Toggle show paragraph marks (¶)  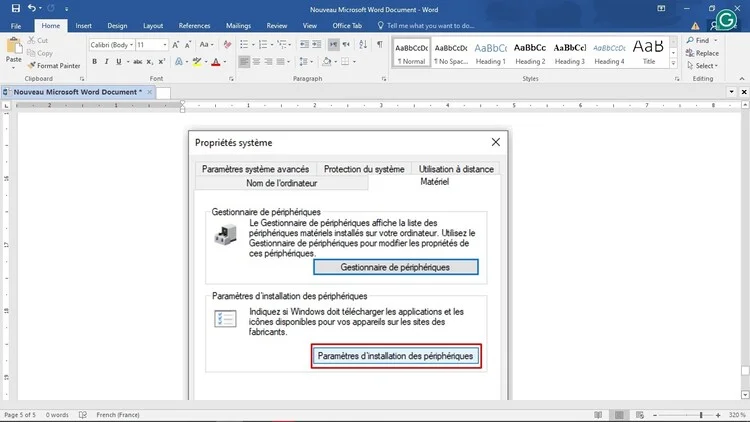pyautogui.click(x=379, y=45)
